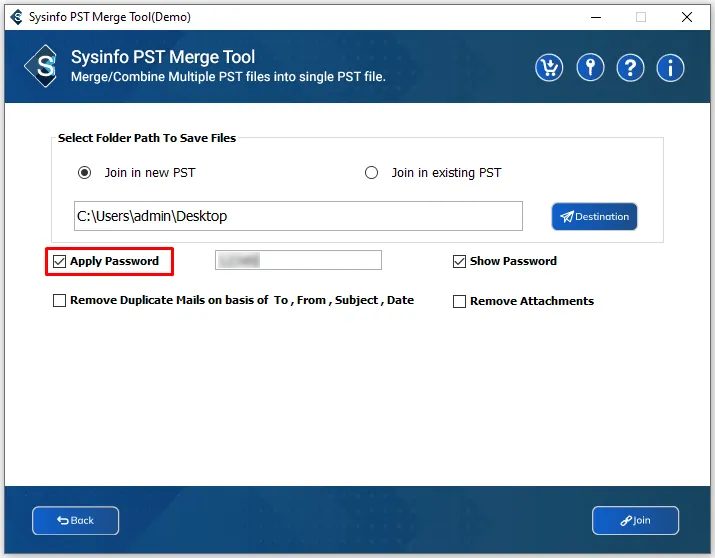Click 'Sysinfo PST Merge Tool' heading text

tap(163, 57)
